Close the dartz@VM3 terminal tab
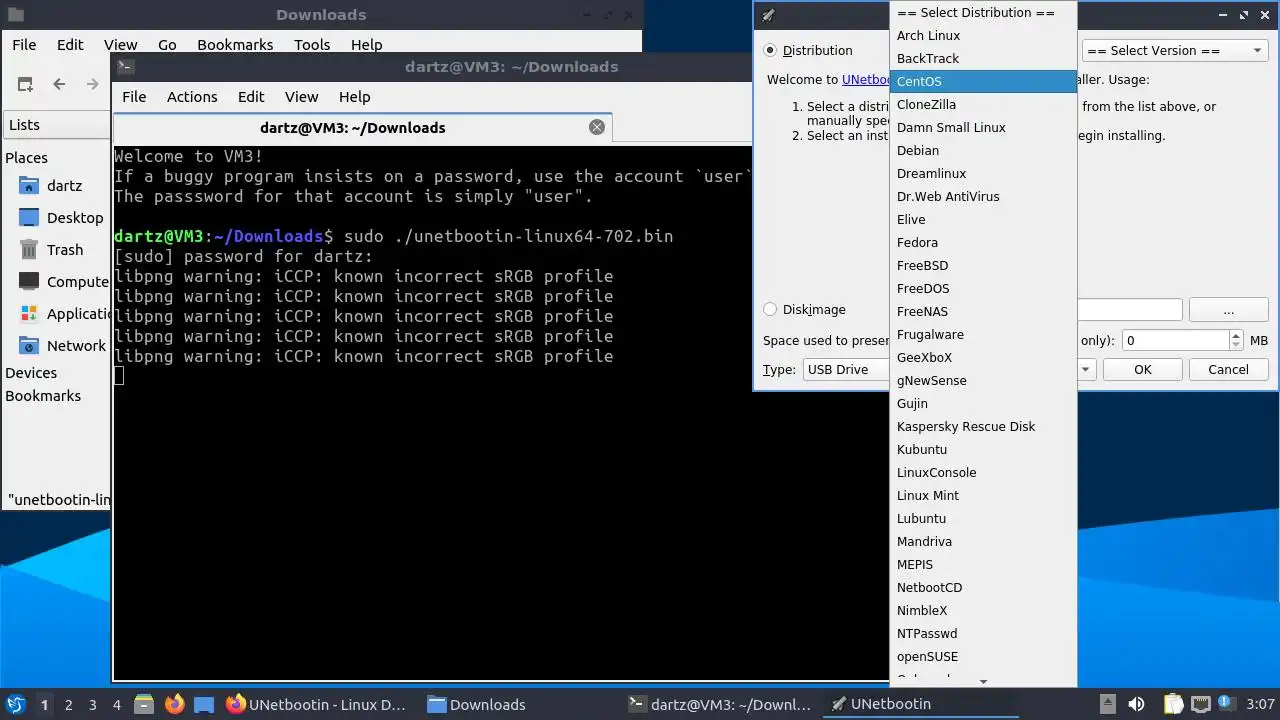This screenshot has width=1280, height=720. [x=597, y=127]
